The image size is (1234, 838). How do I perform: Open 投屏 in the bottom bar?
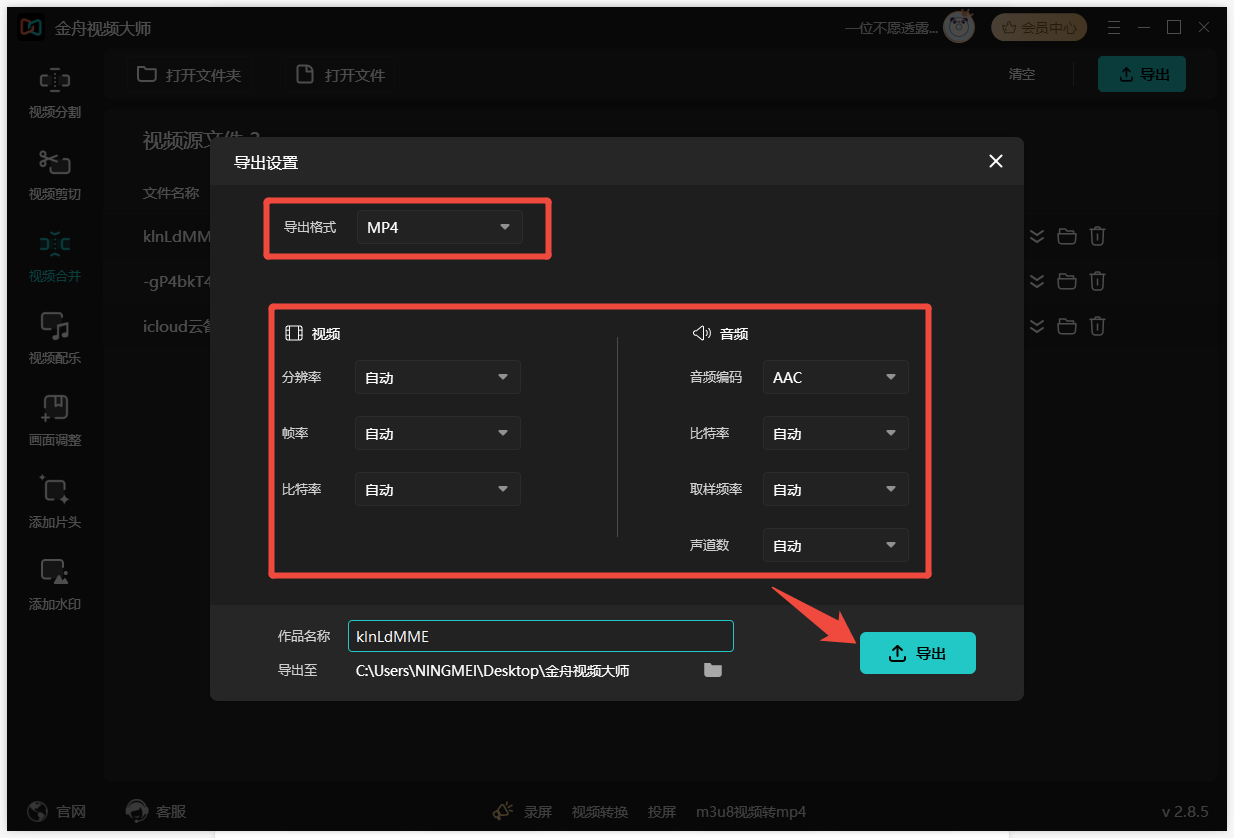662,812
